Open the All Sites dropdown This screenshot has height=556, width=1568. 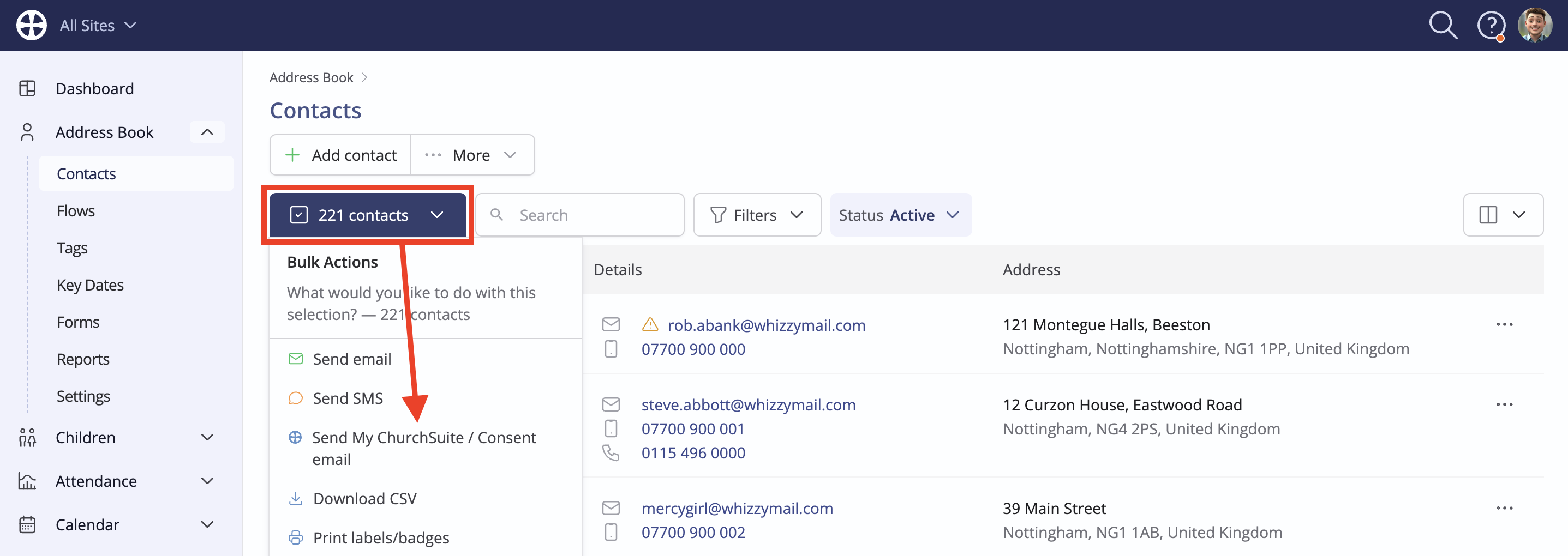tap(98, 26)
